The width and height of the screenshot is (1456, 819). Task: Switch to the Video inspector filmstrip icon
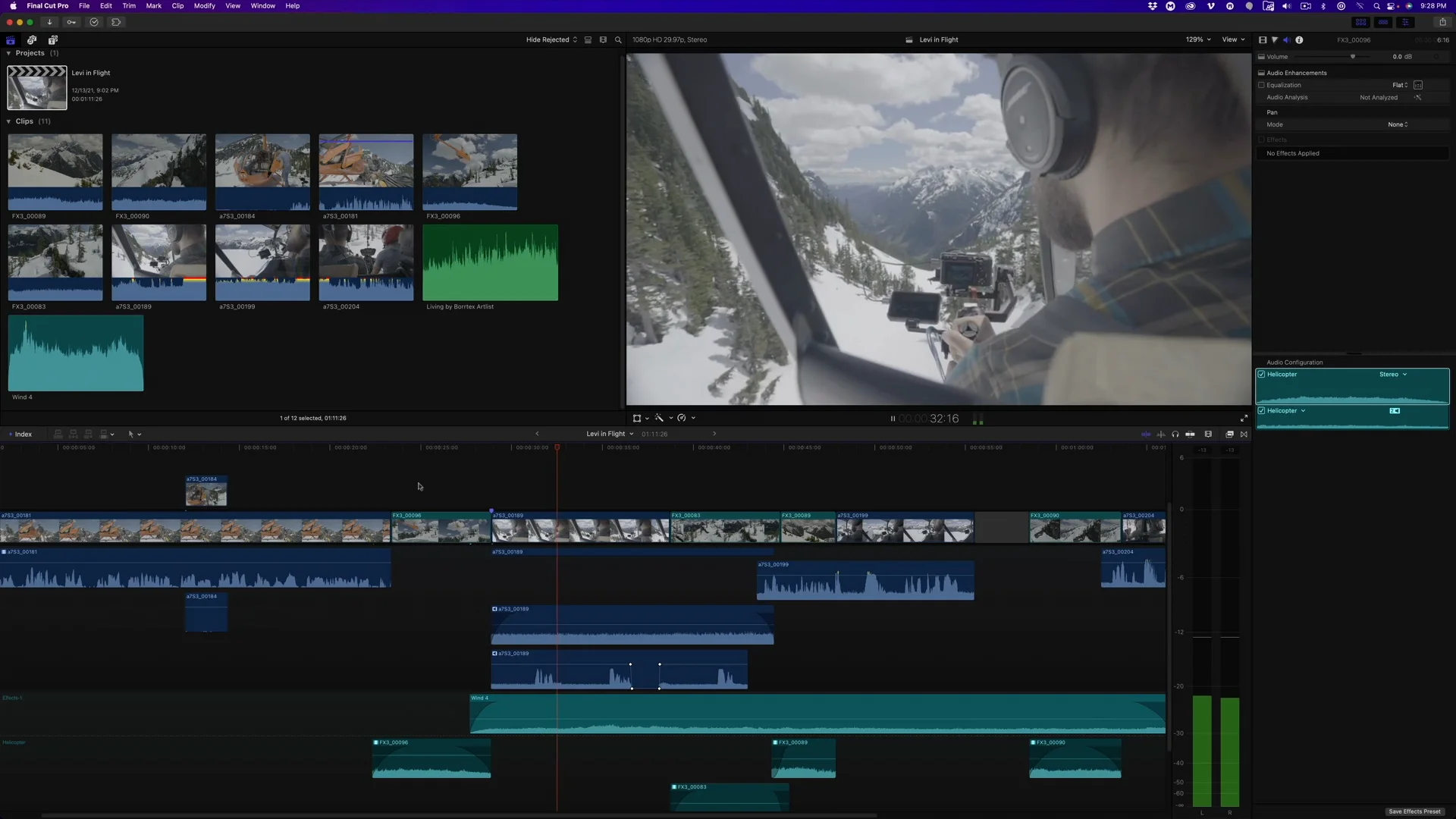(1263, 40)
